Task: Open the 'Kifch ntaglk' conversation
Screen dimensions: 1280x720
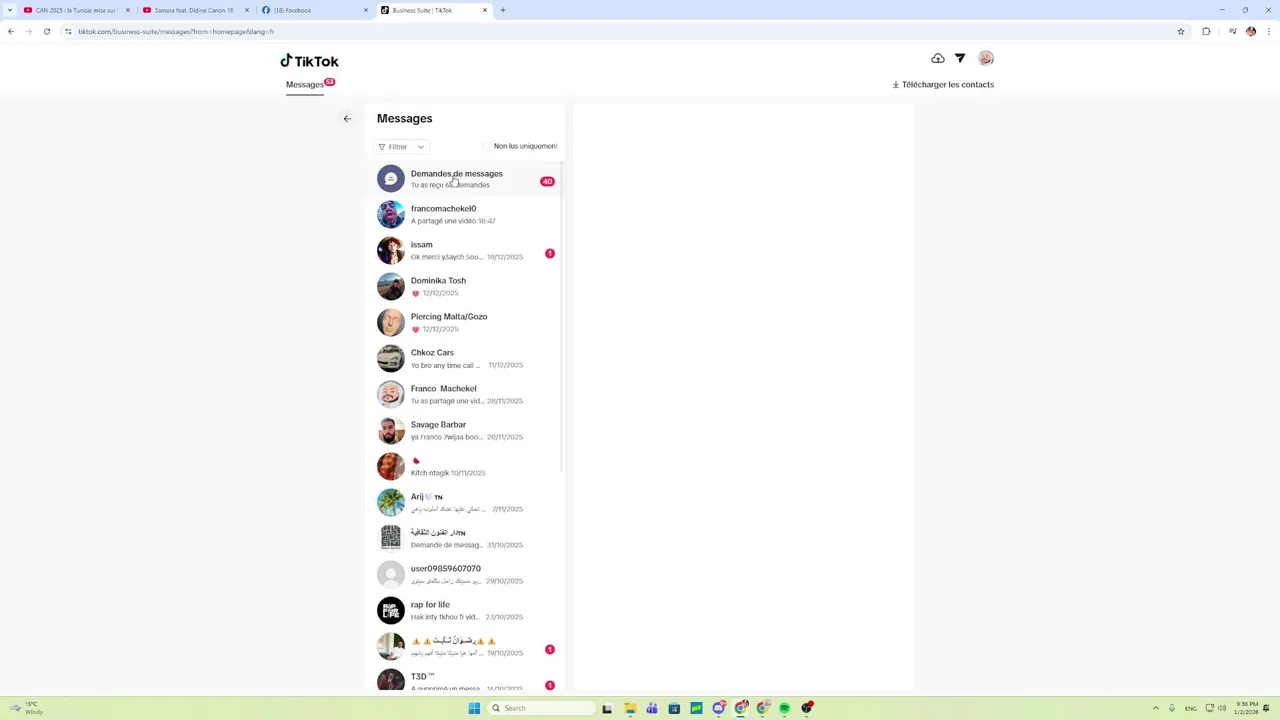Action: (x=465, y=466)
